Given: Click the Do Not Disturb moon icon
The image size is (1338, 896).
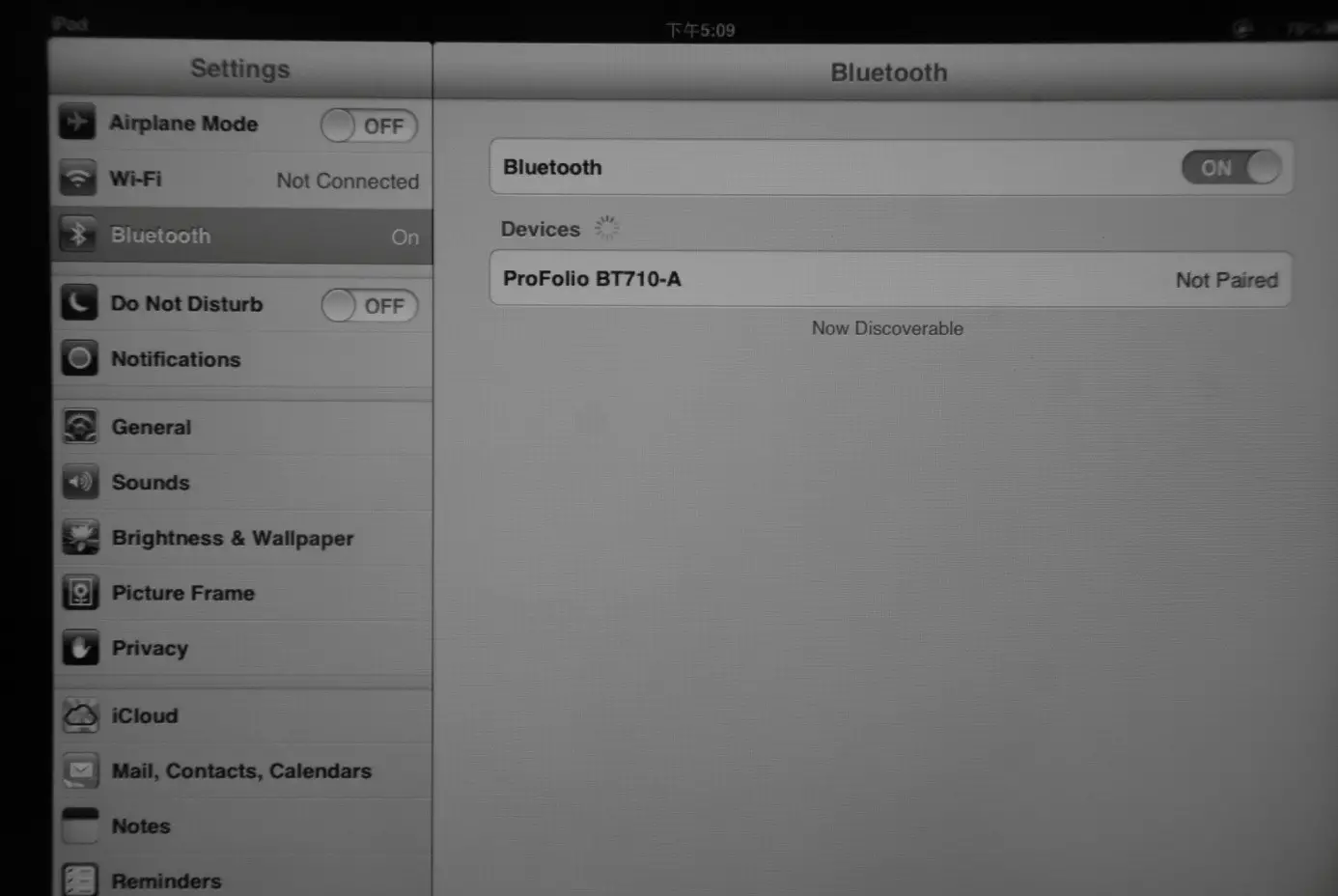Looking at the screenshot, I should tap(79, 302).
